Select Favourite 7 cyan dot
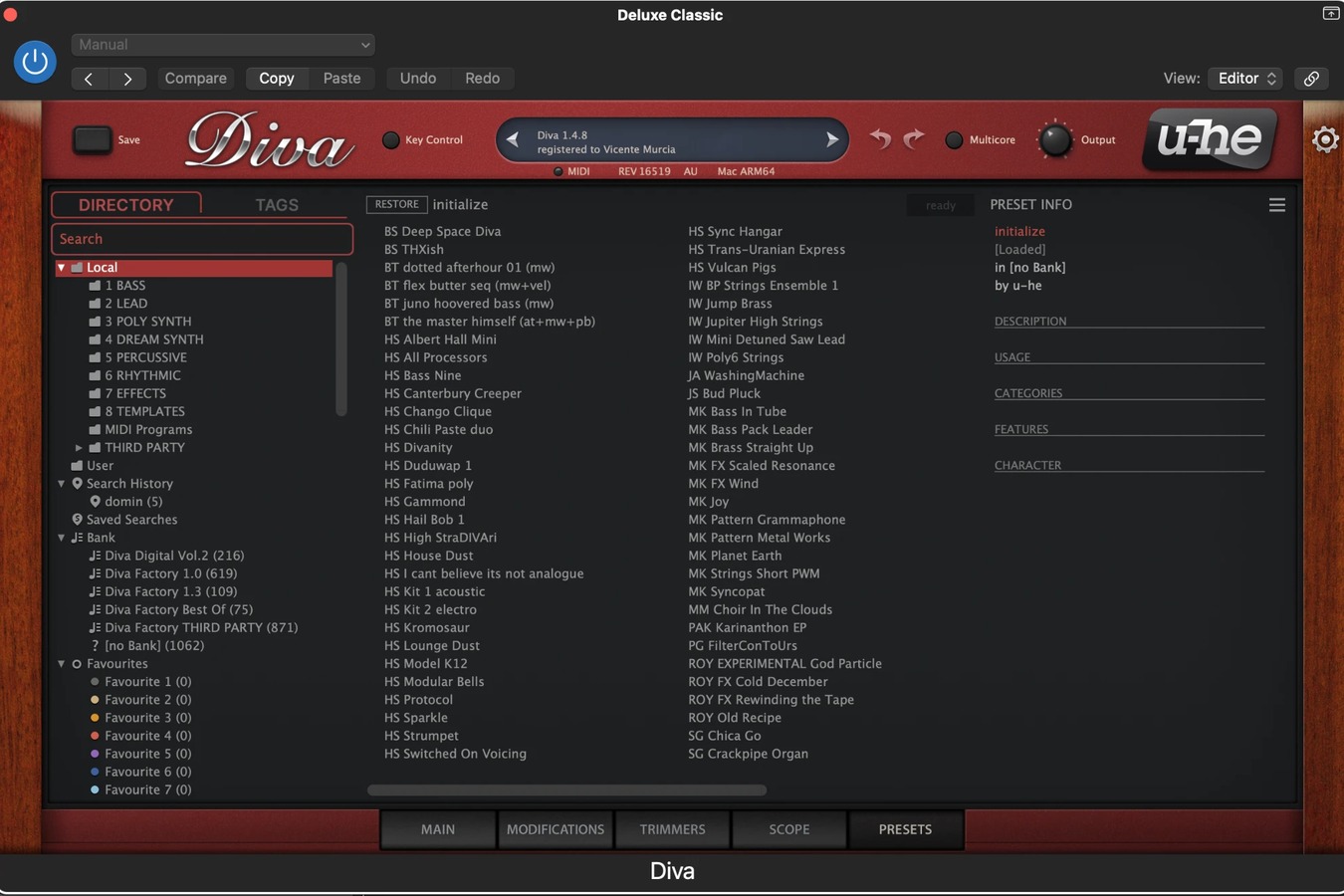This screenshot has height=896, width=1344. pyautogui.click(x=95, y=789)
